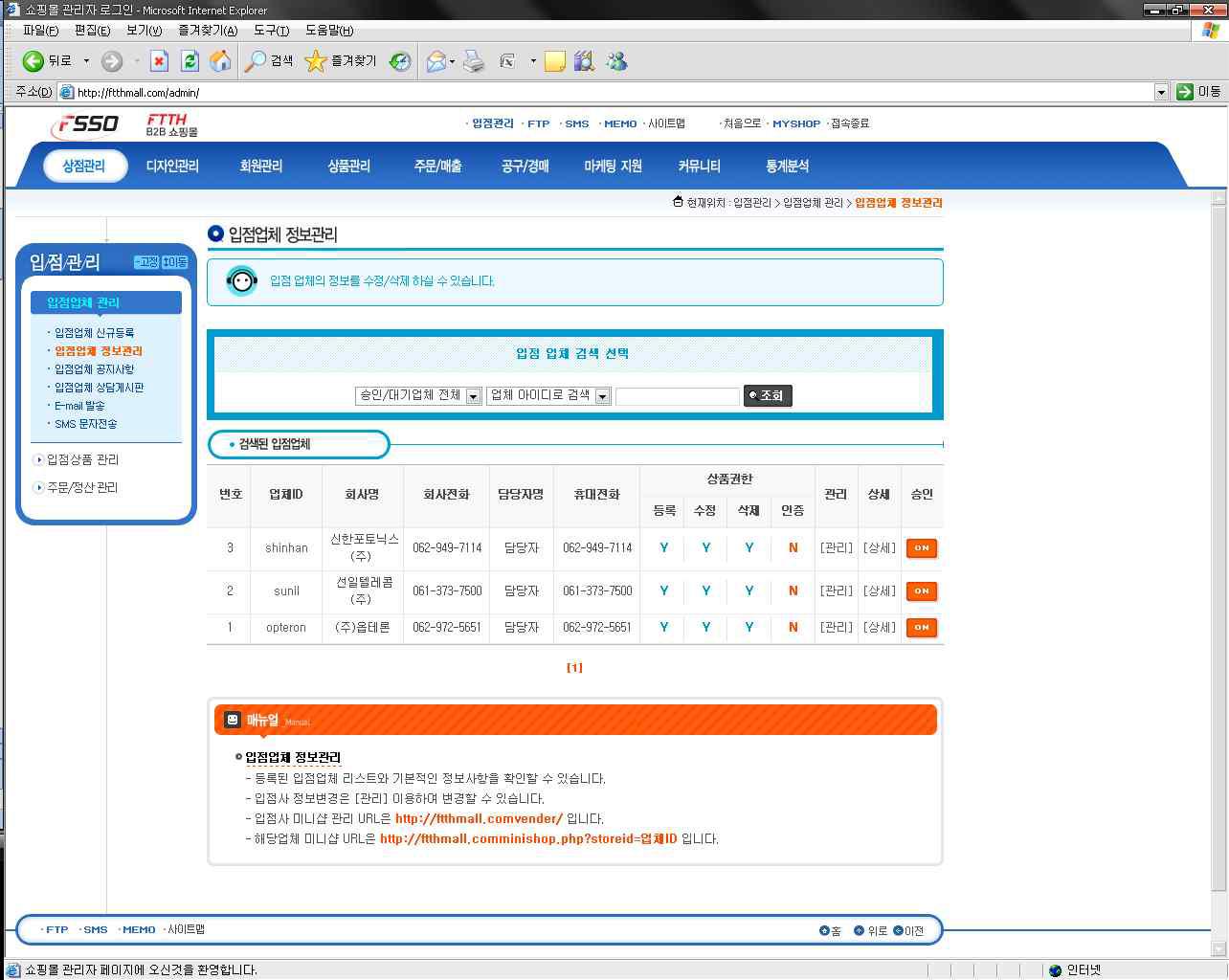
Task: Open the 도움말(H) menu
Action: [329, 31]
